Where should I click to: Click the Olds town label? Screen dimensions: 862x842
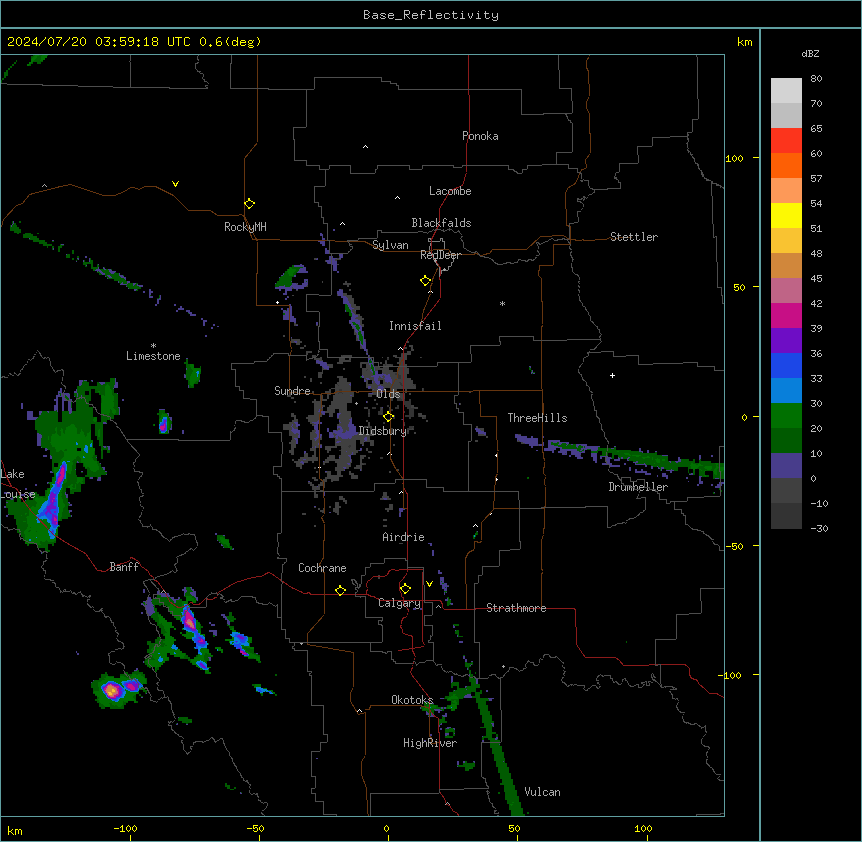(388, 394)
